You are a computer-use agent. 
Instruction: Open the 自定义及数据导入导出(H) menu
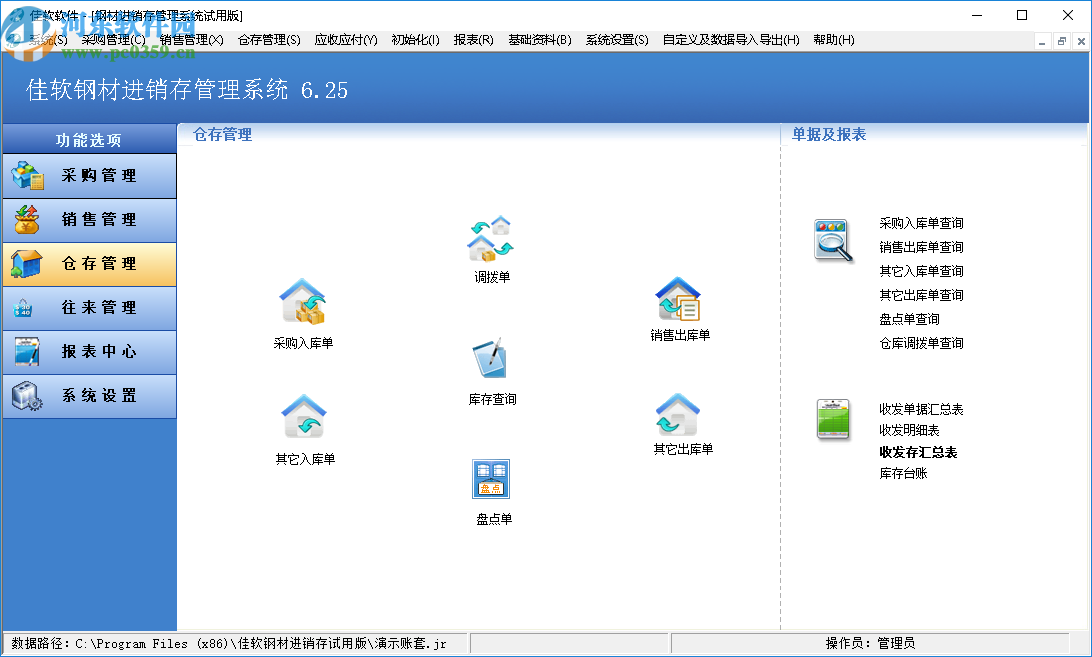[731, 40]
